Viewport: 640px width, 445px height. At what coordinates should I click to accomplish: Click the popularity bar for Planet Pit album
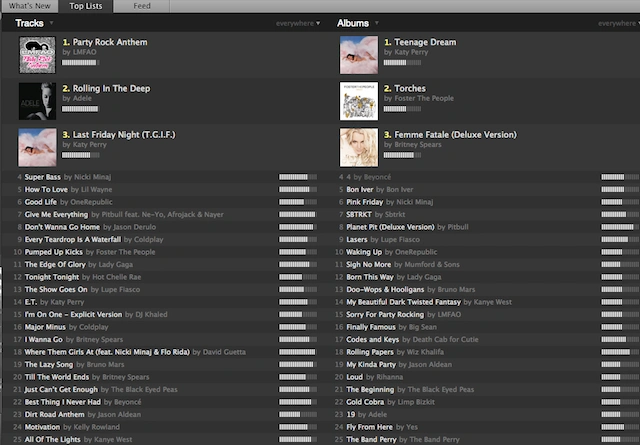[x=620, y=227]
